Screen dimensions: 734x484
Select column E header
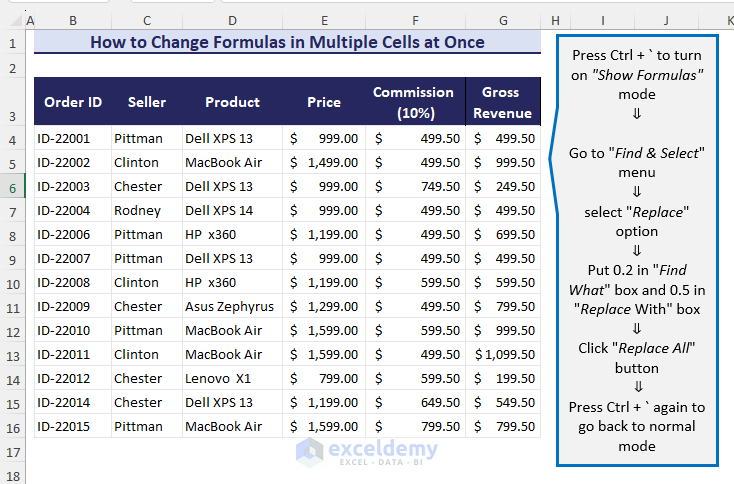[324, 20]
